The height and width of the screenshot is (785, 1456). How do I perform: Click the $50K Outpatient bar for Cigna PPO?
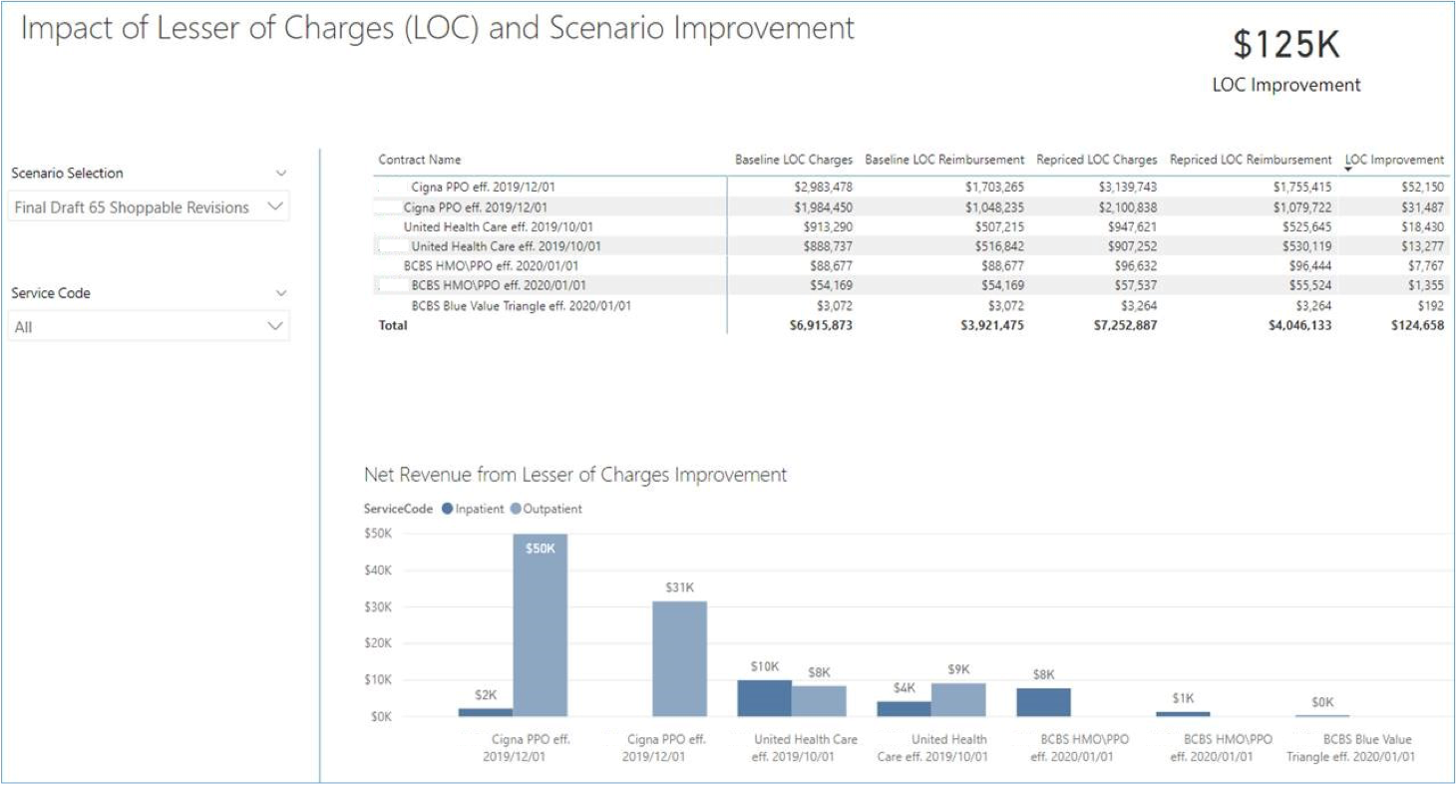540,625
